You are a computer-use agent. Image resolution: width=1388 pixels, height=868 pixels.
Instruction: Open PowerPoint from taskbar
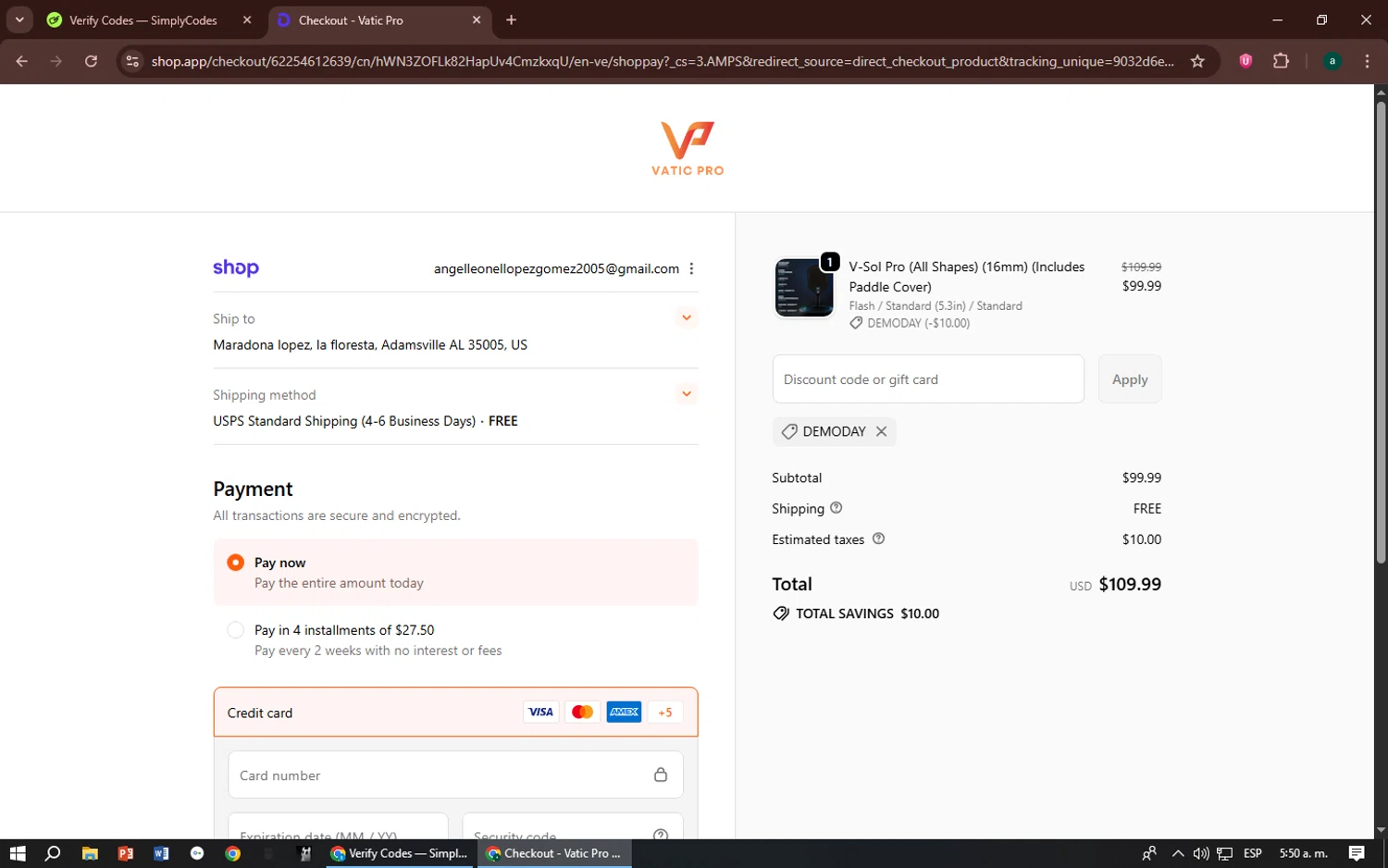point(126,853)
